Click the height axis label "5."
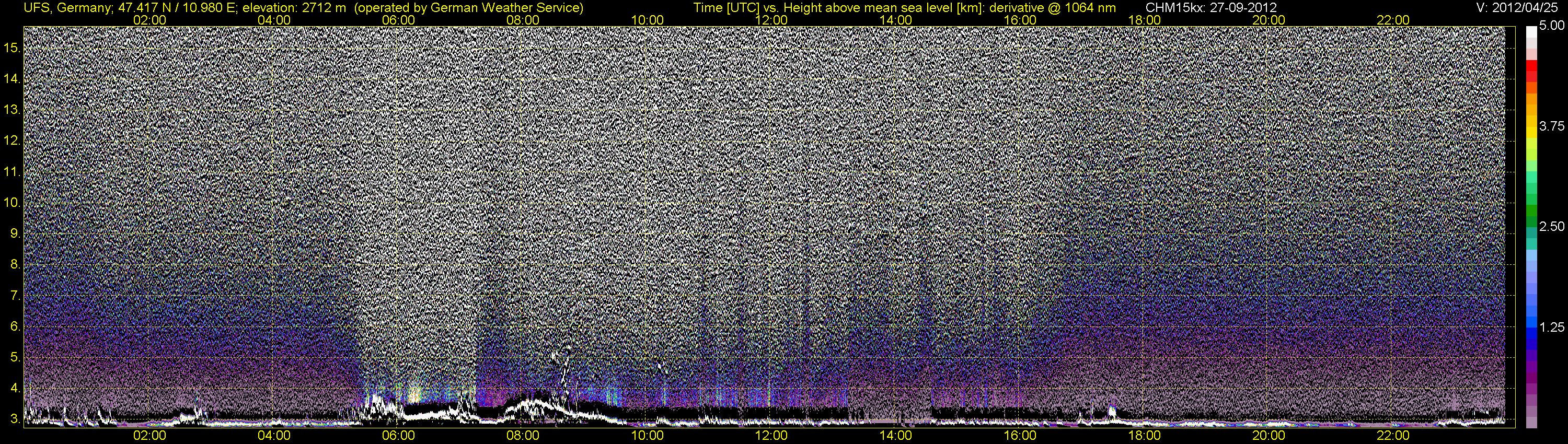Image resolution: width=1568 pixels, height=444 pixels. tap(16, 357)
